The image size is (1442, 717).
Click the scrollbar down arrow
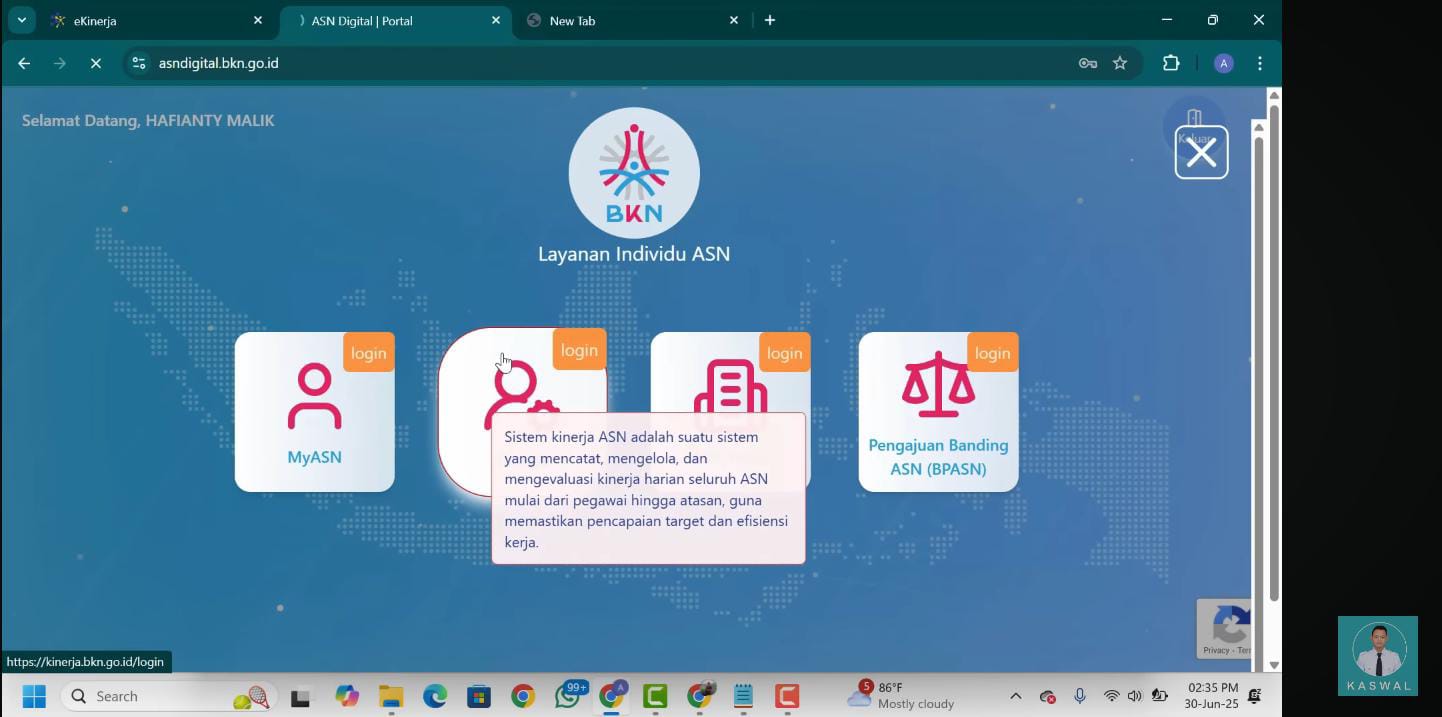click(1274, 665)
